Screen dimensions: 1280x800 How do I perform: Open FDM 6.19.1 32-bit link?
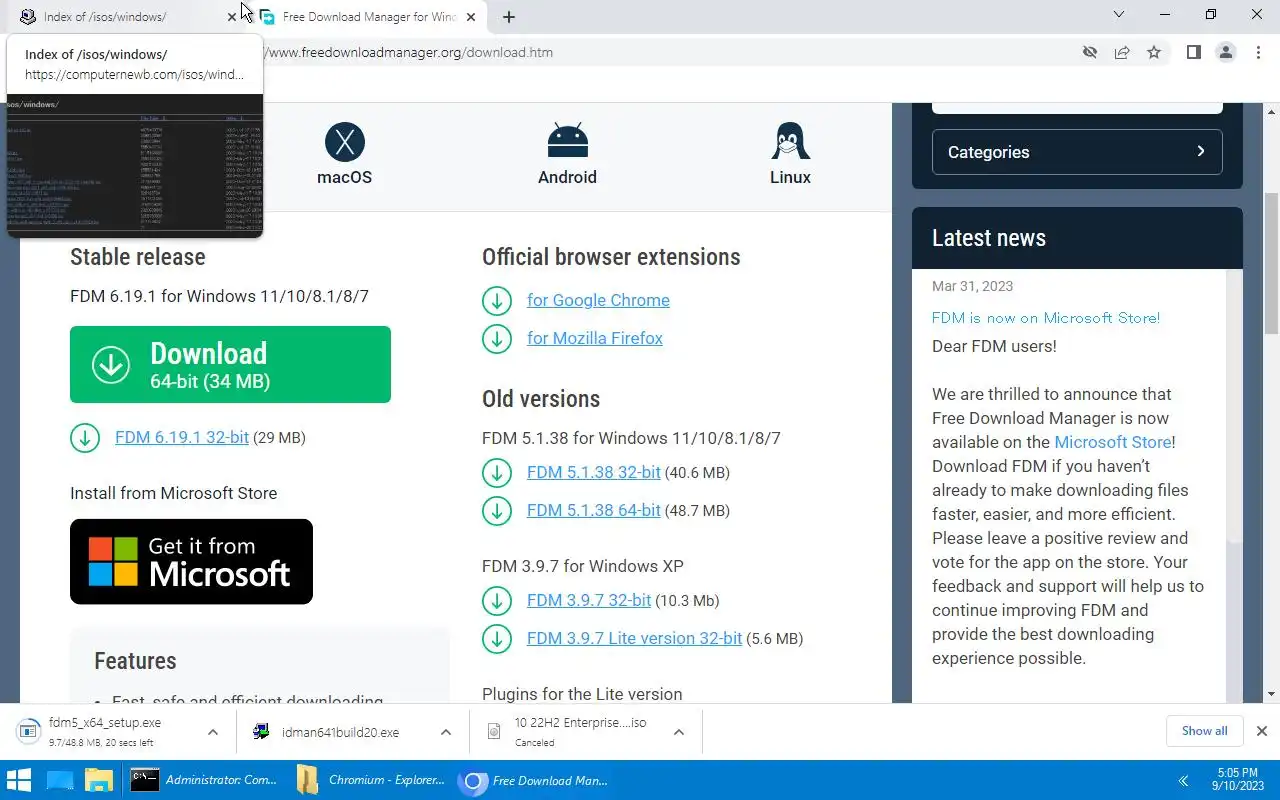coord(182,437)
